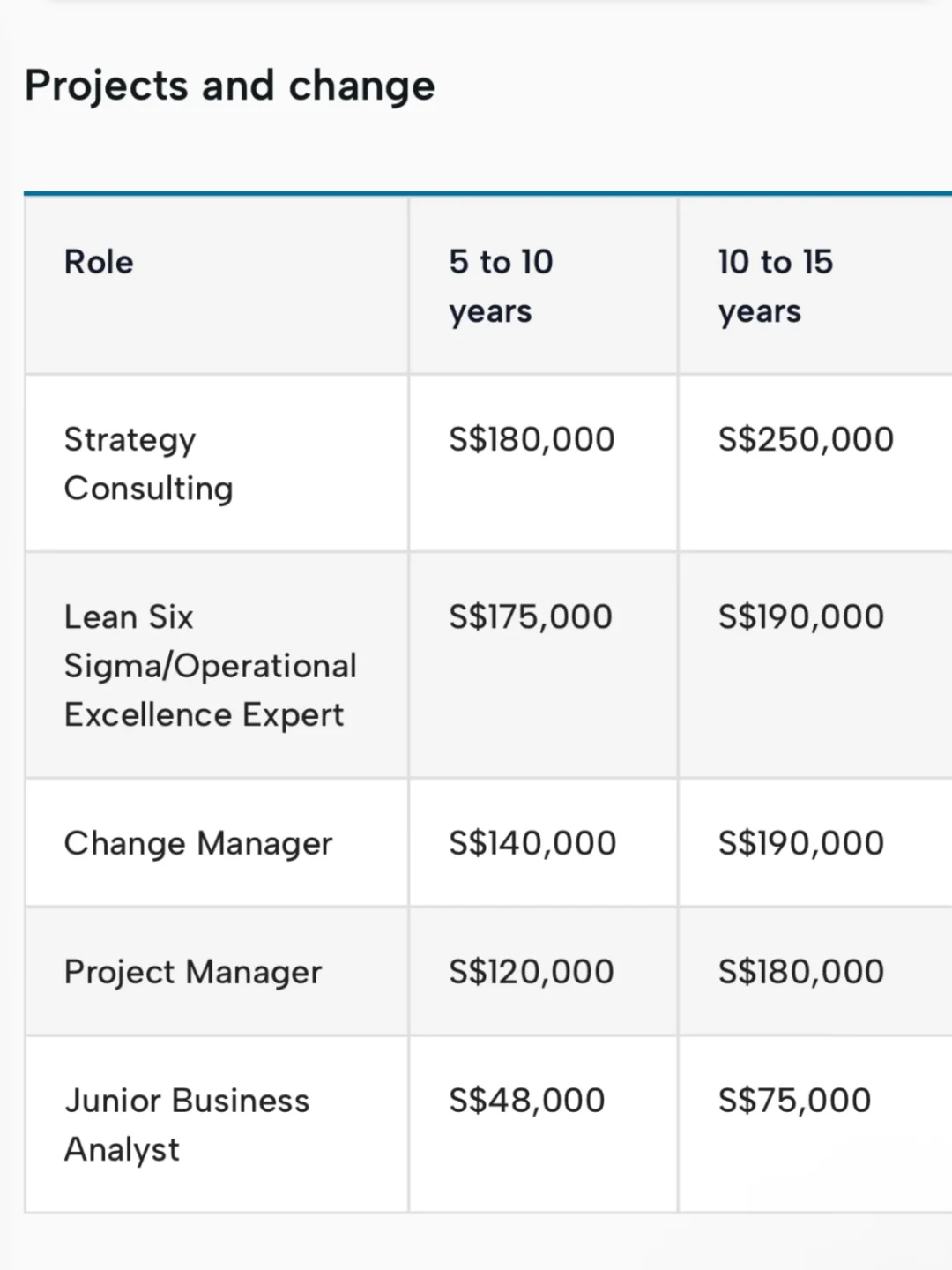The height and width of the screenshot is (1270, 952).
Task: Select the Strategy Consulting role cell
Action: (148, 463)
